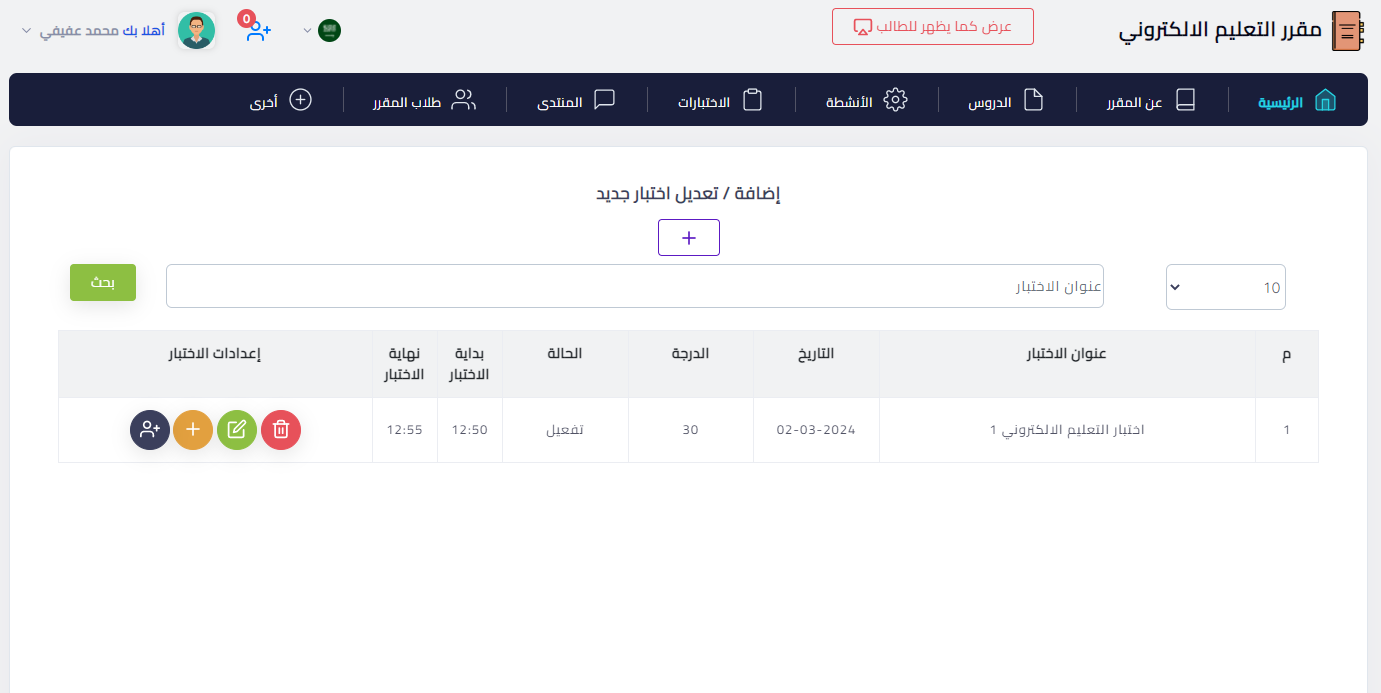Click the عنوان الاختبار search input field
This screenshot has height=693, width=1381.
click(635, 287)
